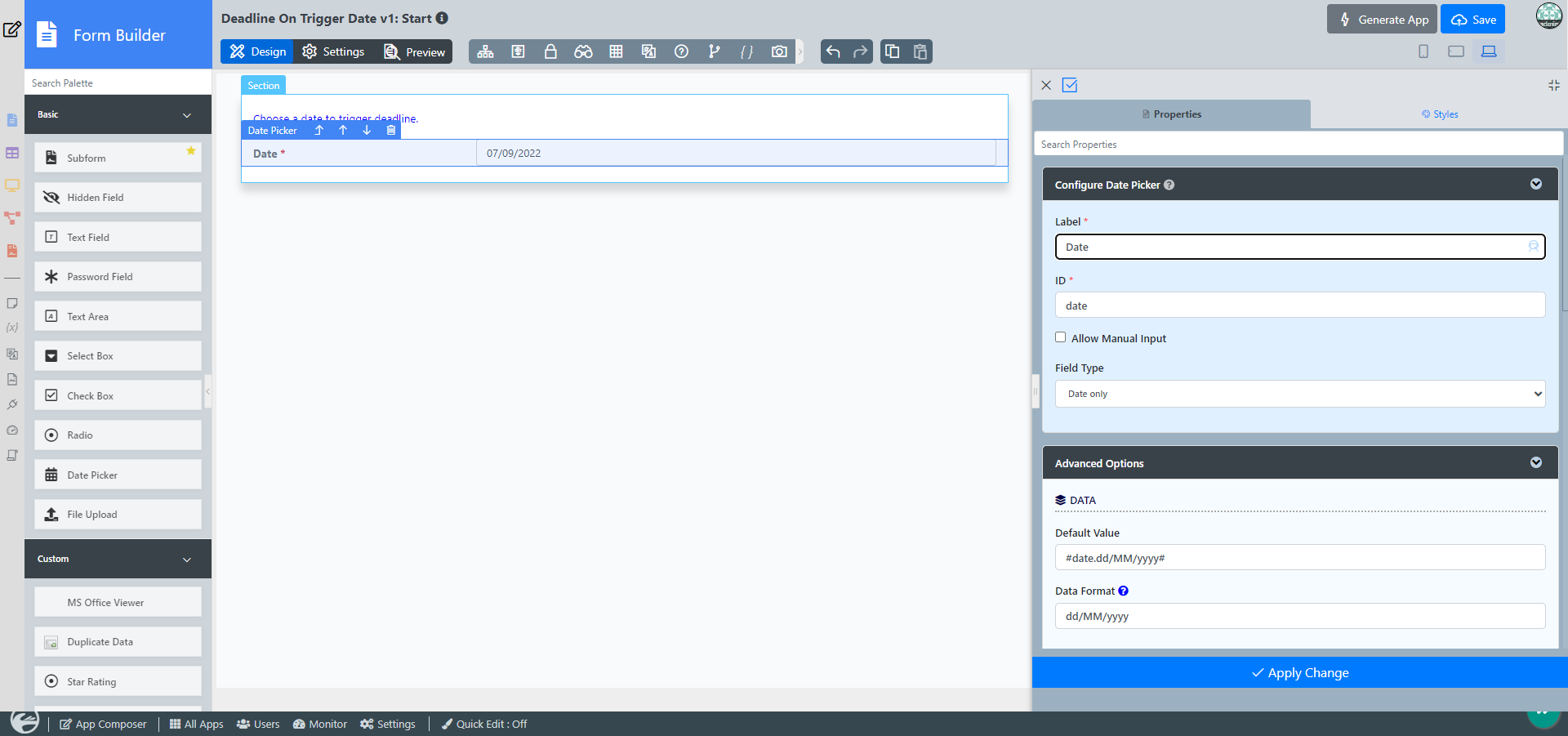Open the tree viewer sitemap icon

(x=485, y=51)
